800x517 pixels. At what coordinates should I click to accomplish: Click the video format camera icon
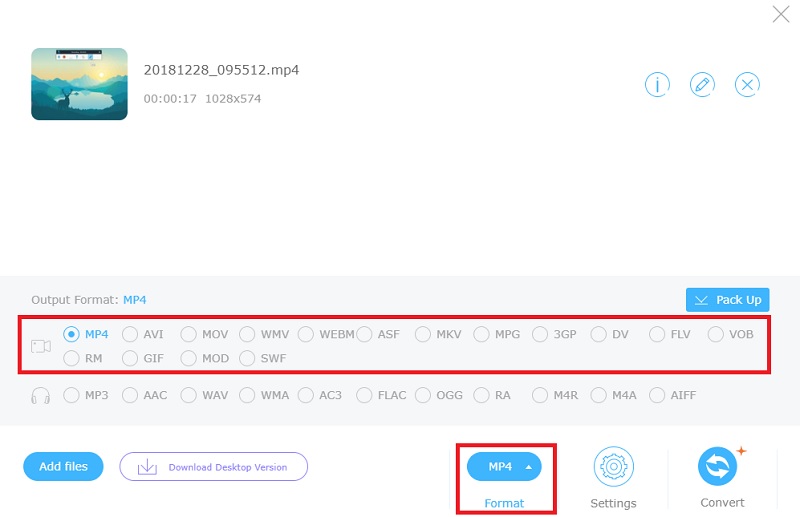pos(41,346)
